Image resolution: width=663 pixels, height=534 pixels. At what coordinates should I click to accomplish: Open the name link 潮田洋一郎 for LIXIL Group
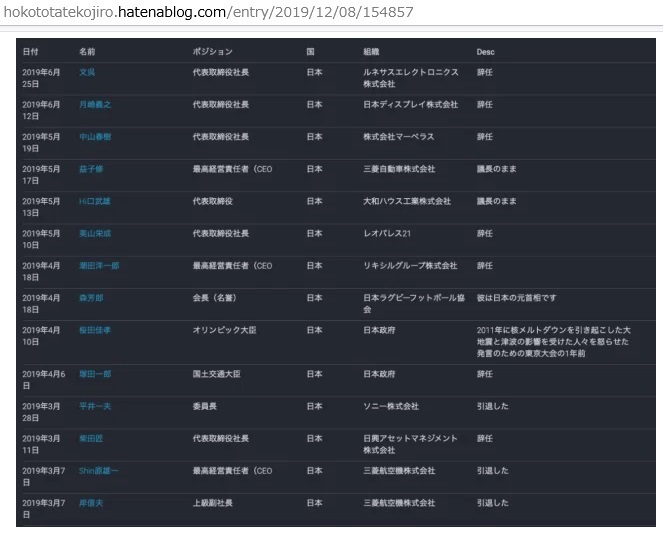[x=99, y=266]
